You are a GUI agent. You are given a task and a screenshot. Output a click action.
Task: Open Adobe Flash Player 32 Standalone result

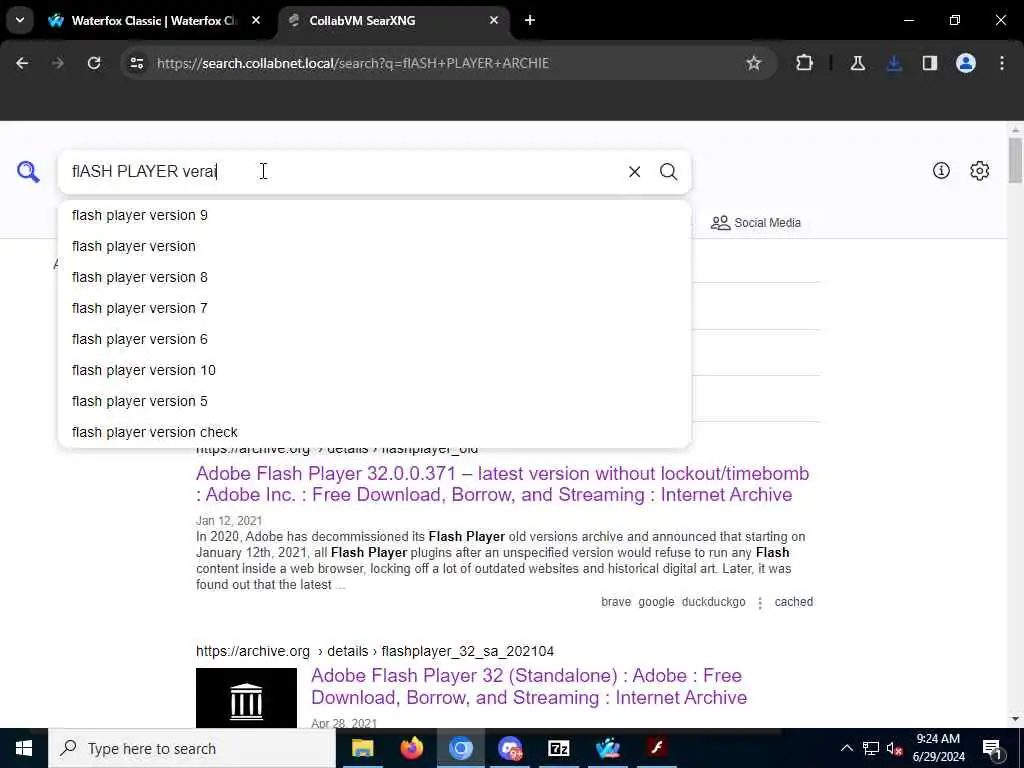click(x=528, y=686)
